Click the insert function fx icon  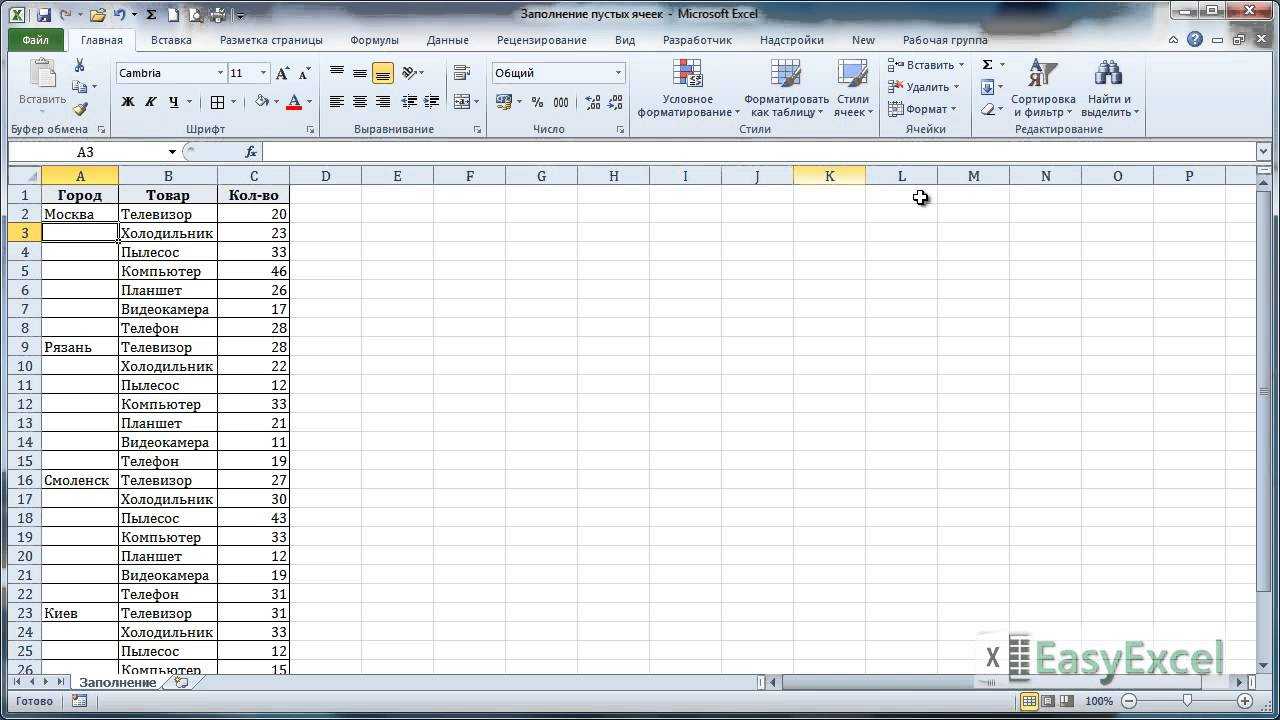(x=251, y=152)
